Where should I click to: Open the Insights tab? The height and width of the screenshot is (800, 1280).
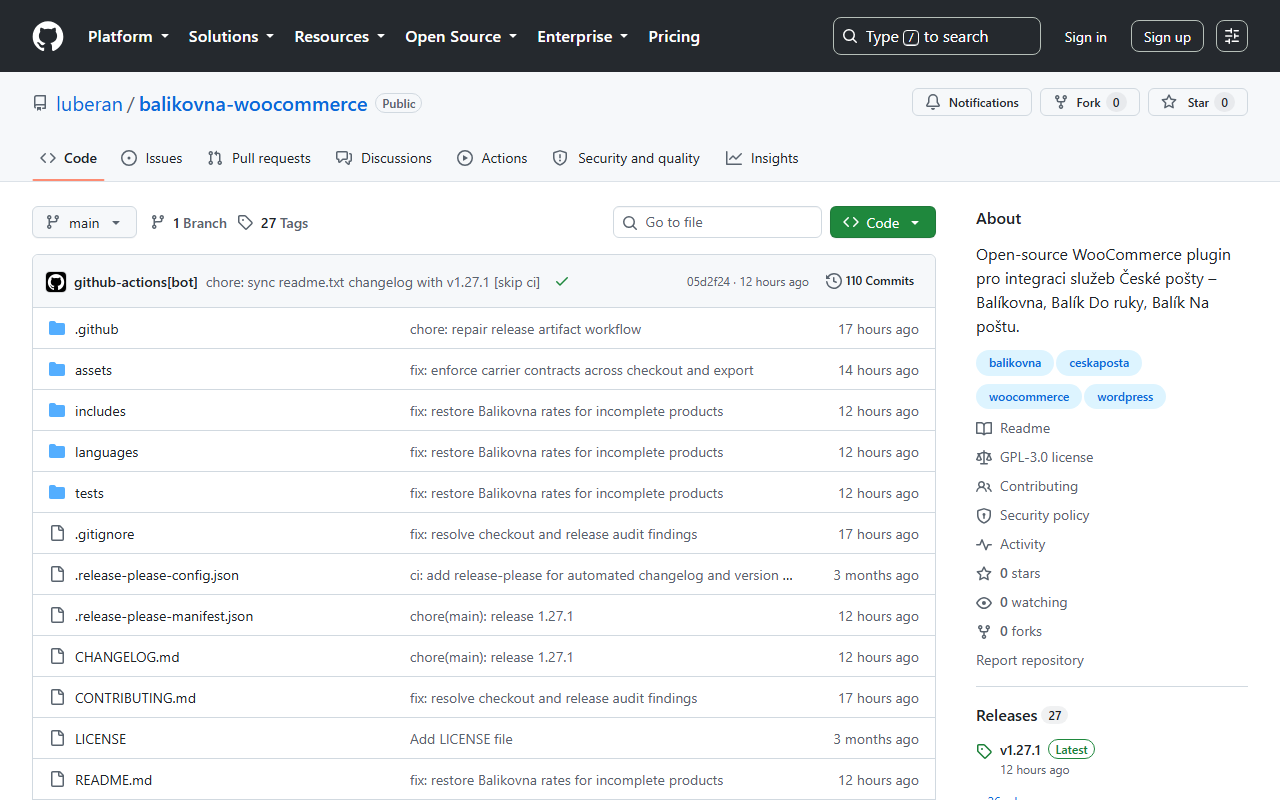(x=762, y=158)
